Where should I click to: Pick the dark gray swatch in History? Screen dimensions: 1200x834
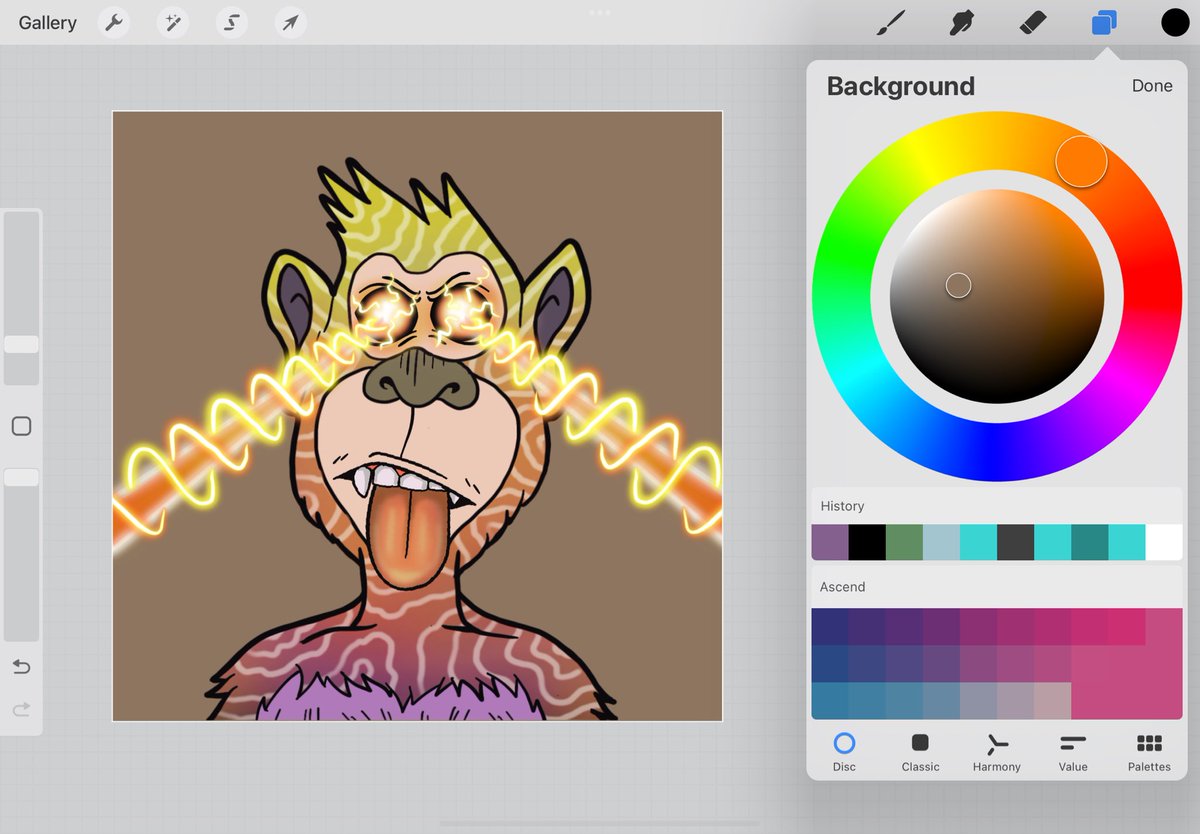pyautogui.click(x=1015, y=542)
